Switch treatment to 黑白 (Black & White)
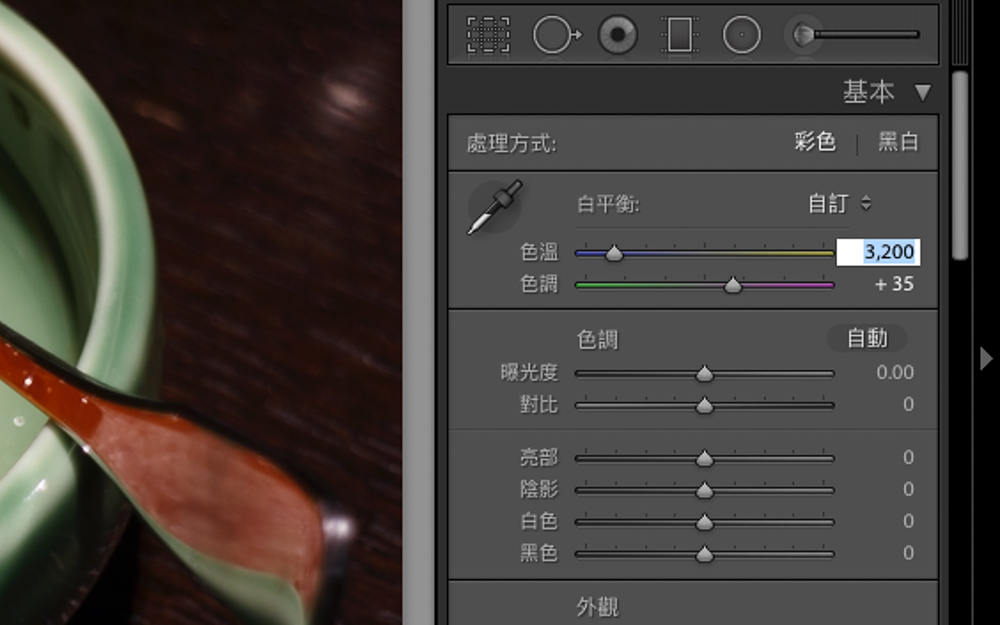 click(x=898, y=142)
